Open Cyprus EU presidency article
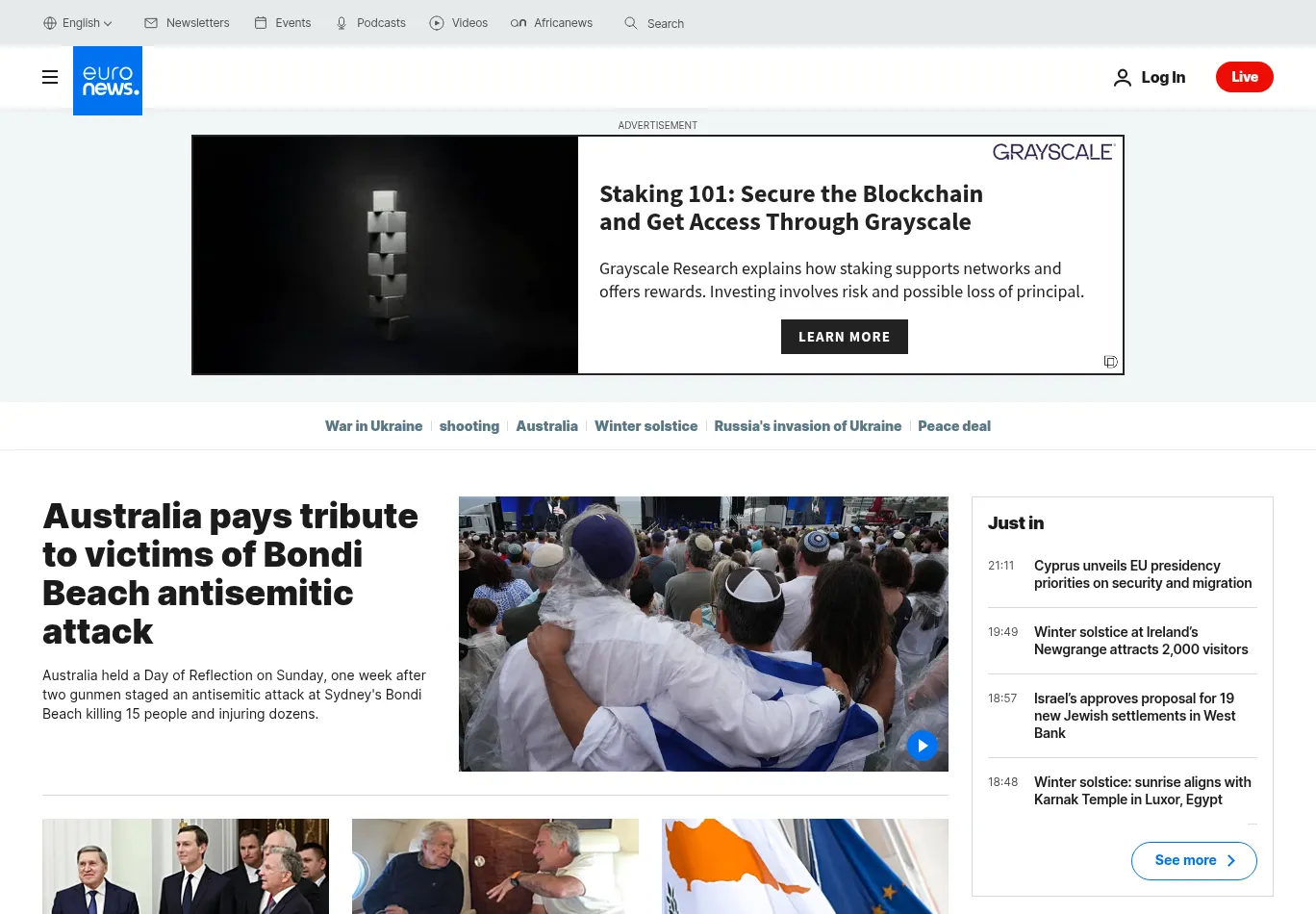Image resolution: width=1316 pixels, height=914 pixels. click(x=1142, y=574)
